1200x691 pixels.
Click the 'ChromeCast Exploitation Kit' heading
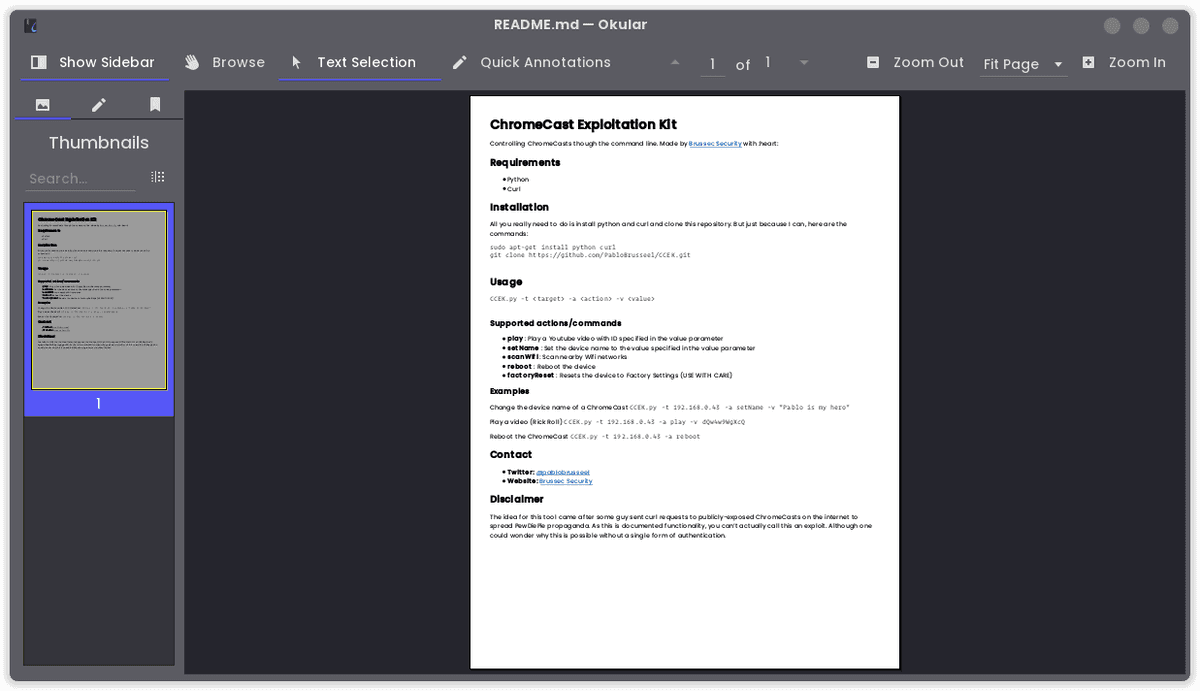pyautogui.click(x=583, y=125)
